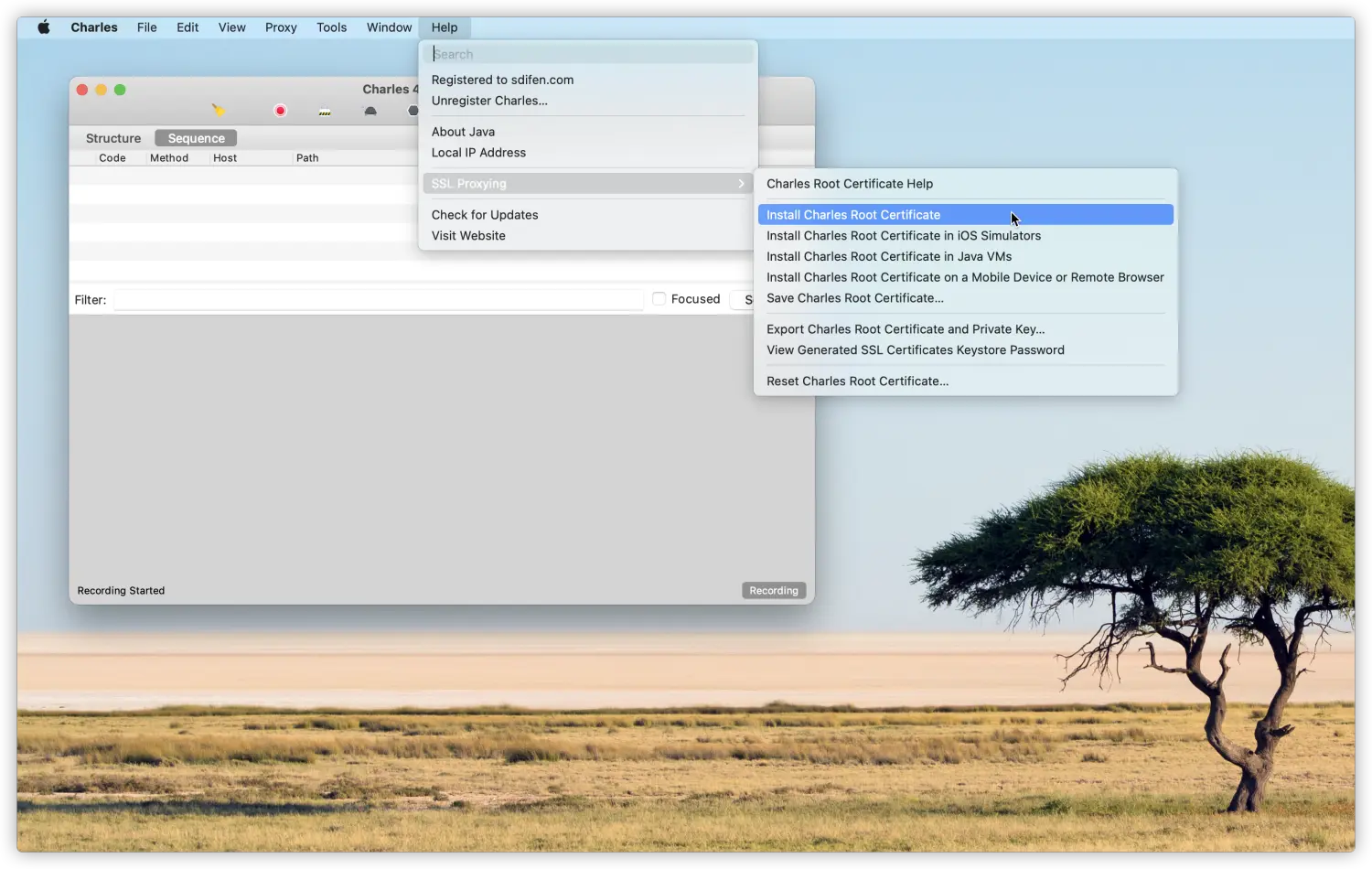Viewport: 1372px width, 869px height.
Task: Click the red Record toolbar icon
Action: click(x=280, y=111)
